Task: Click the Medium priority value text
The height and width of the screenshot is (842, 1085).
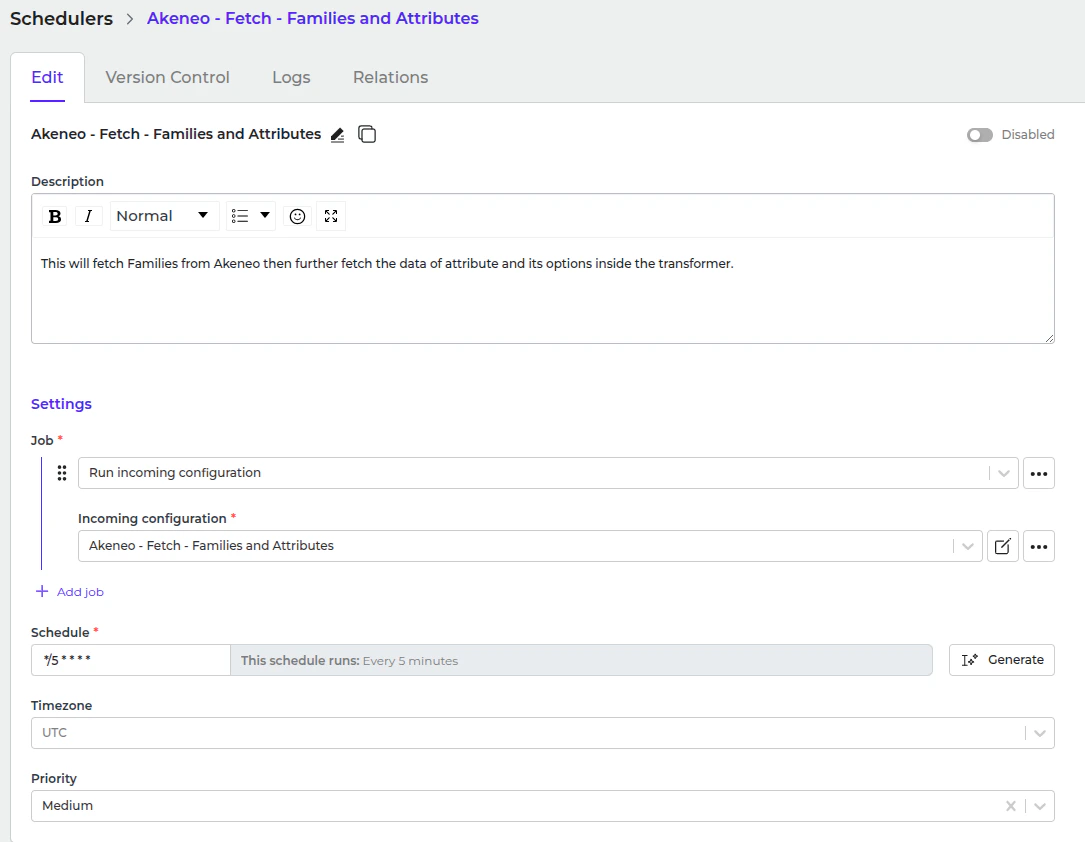Action: (x=67, y=806)
